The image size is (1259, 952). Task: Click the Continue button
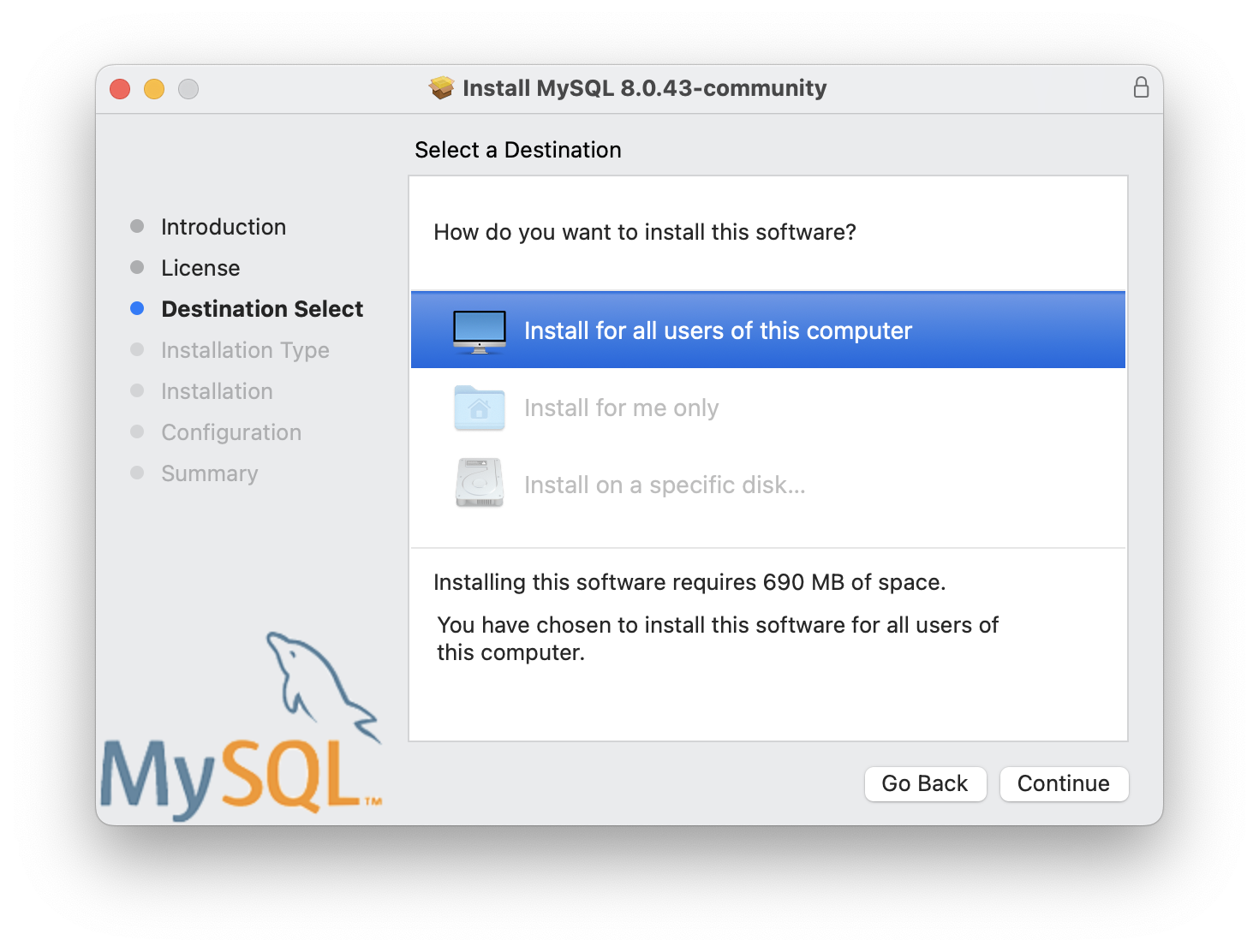coord(1064,783)
